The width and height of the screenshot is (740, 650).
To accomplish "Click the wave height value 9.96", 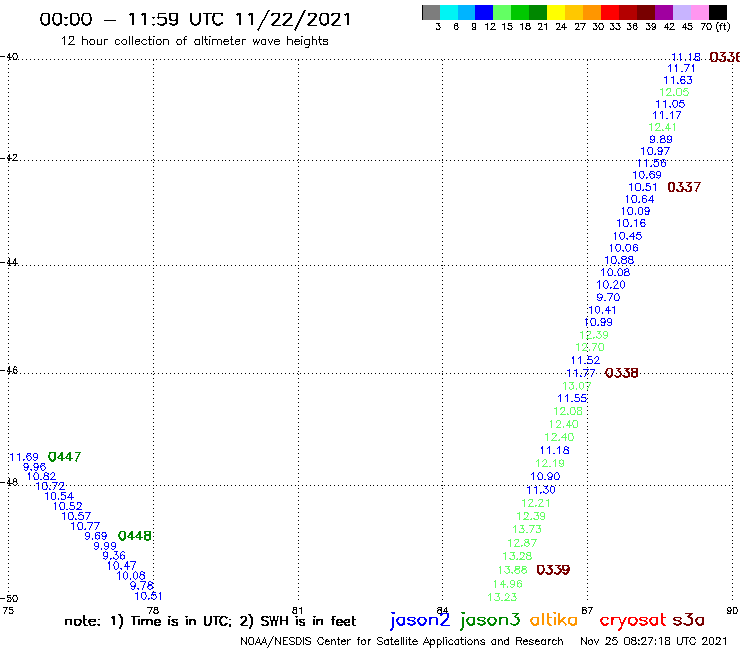I will [34, 467].
